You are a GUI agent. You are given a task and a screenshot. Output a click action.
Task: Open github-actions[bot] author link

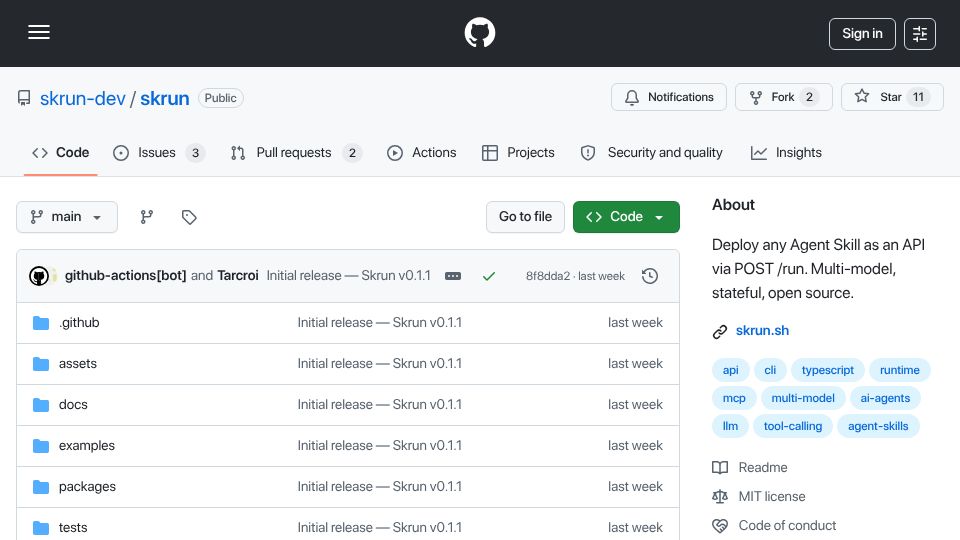point(126,276)
